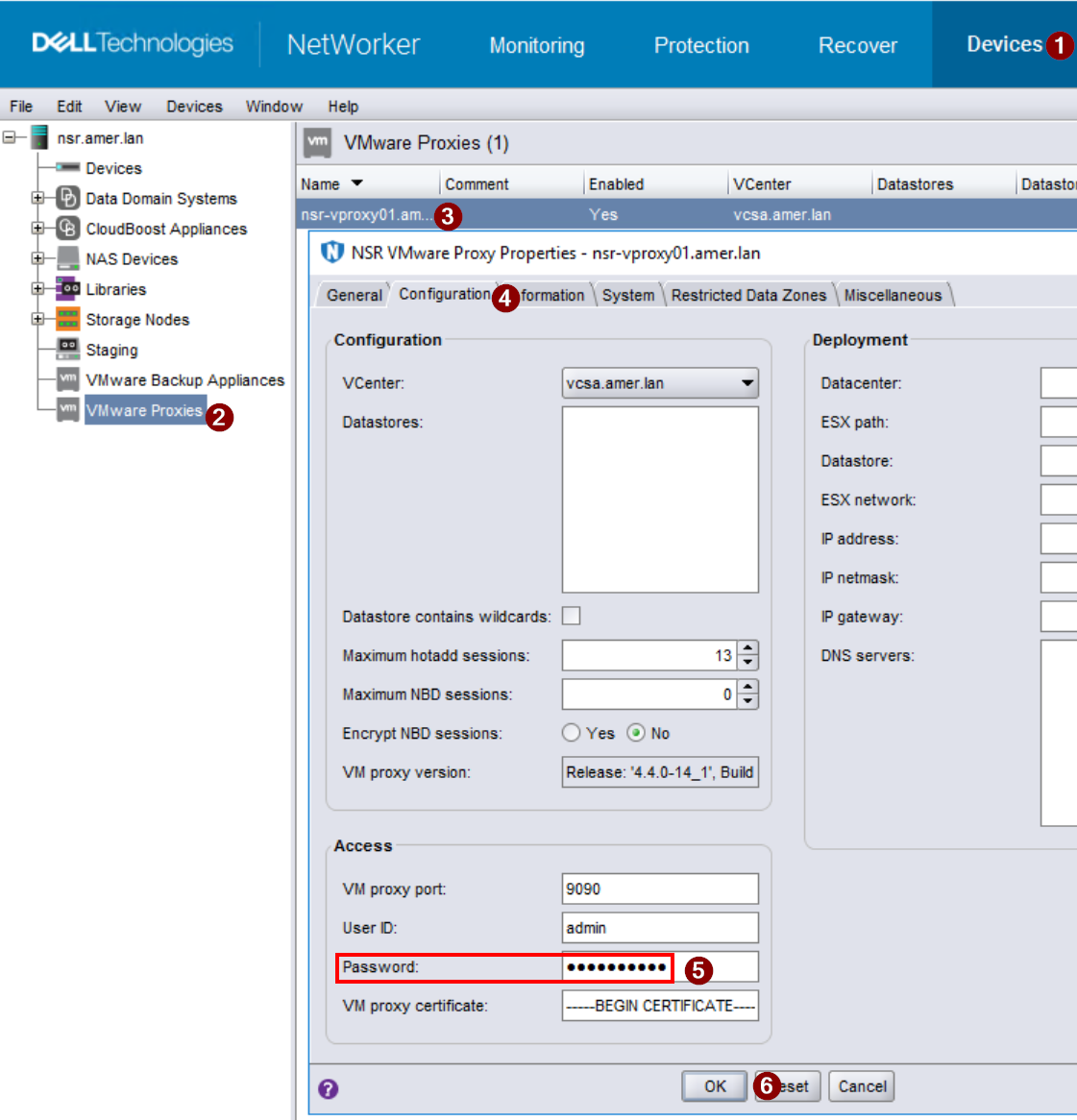Click the Staging icon in the sidebar
The image size is (1077, 1120).
(x=67, y=350)
